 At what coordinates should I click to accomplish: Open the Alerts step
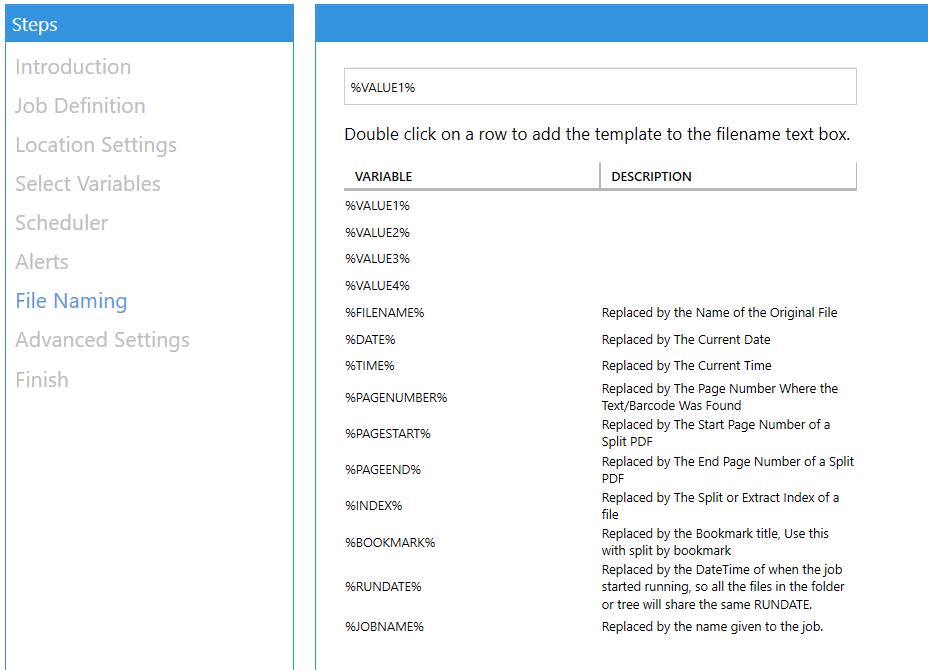[41, 261]
